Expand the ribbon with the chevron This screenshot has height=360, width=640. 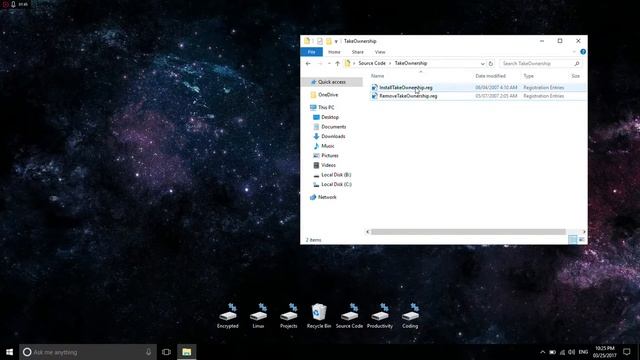pyautogui.click(x=574, y=52)
